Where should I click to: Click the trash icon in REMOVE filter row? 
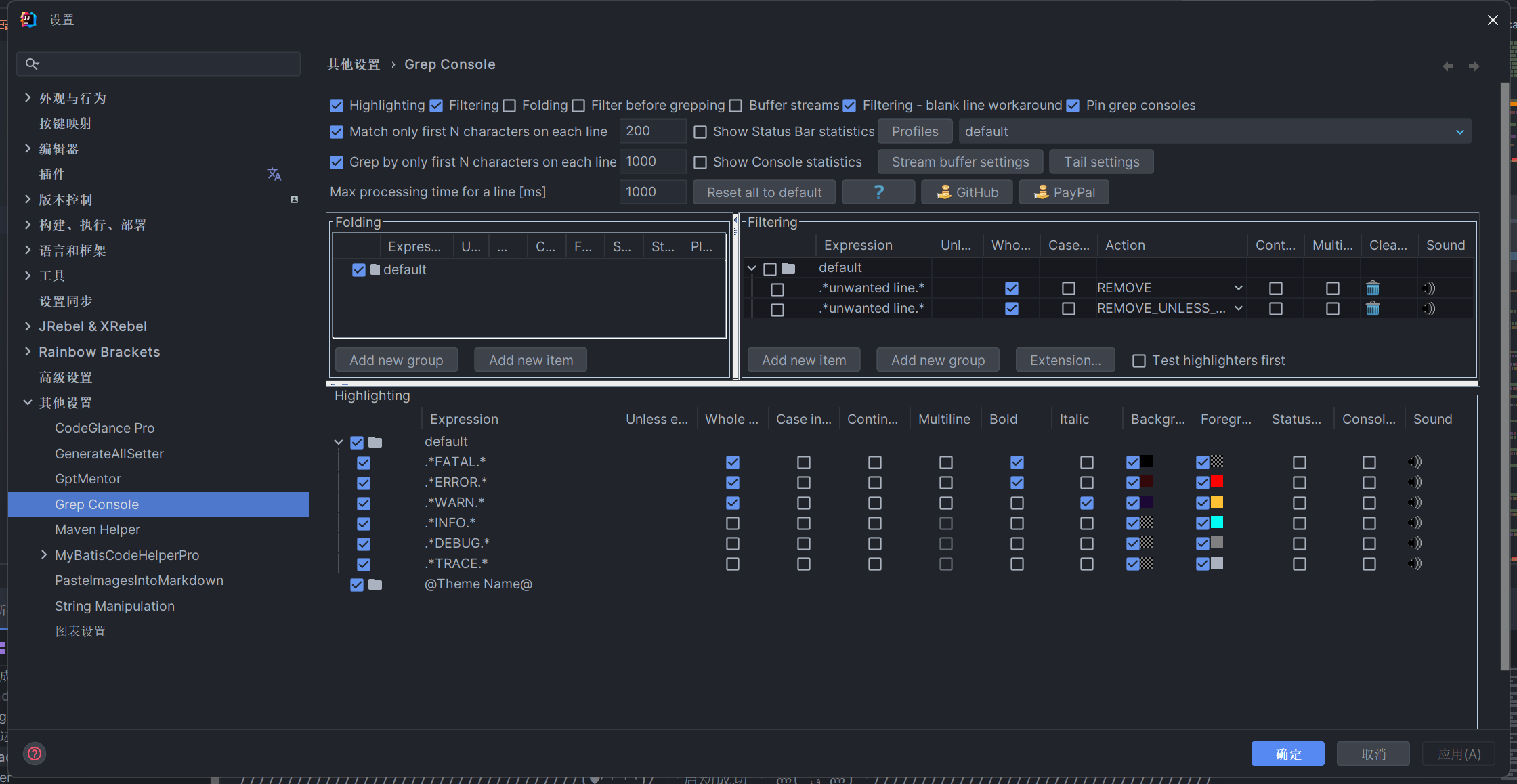click(x=1373, y=288)
